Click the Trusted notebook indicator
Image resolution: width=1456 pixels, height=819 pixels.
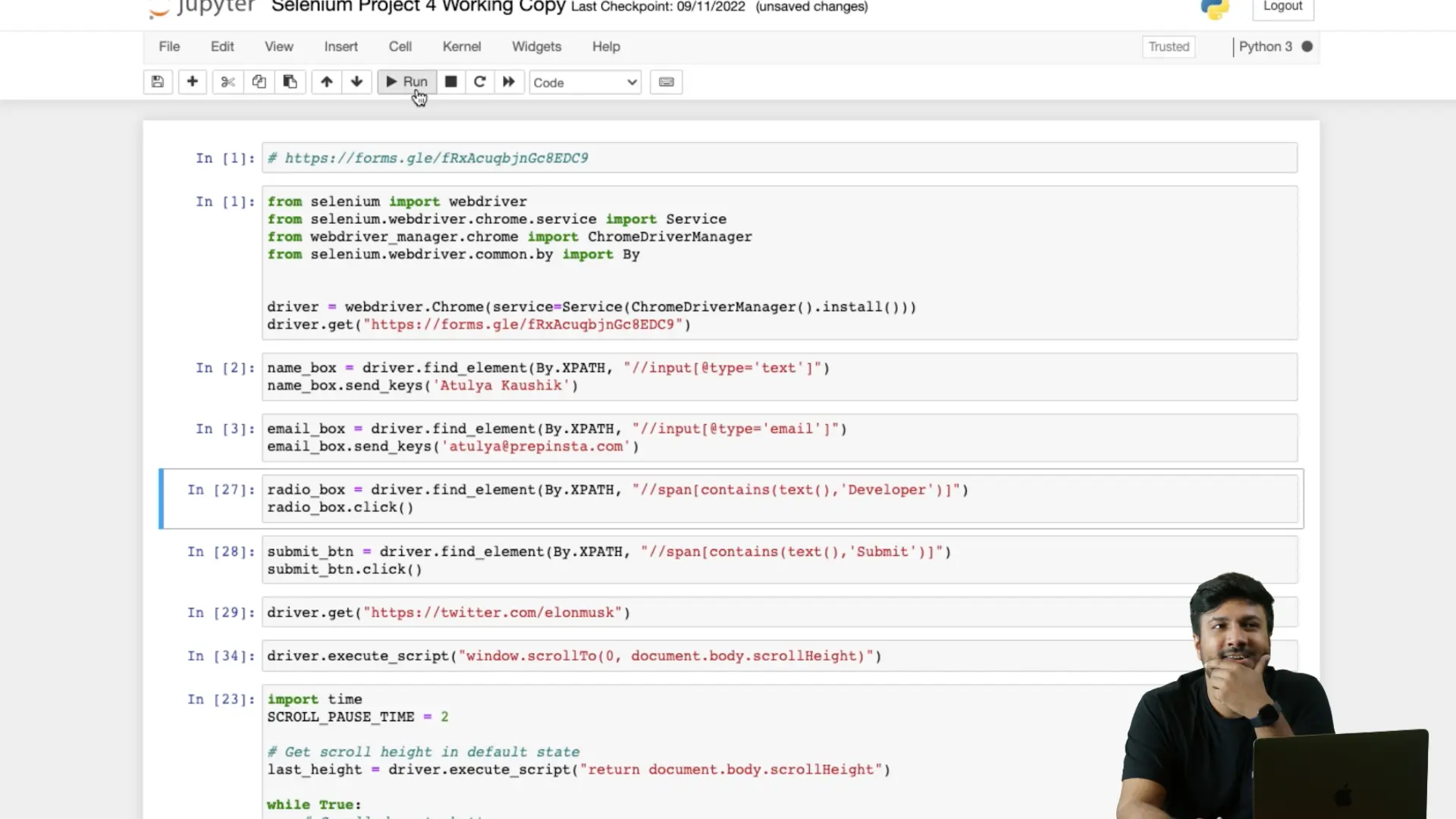pyautogui.click(x=1168, y=47)
